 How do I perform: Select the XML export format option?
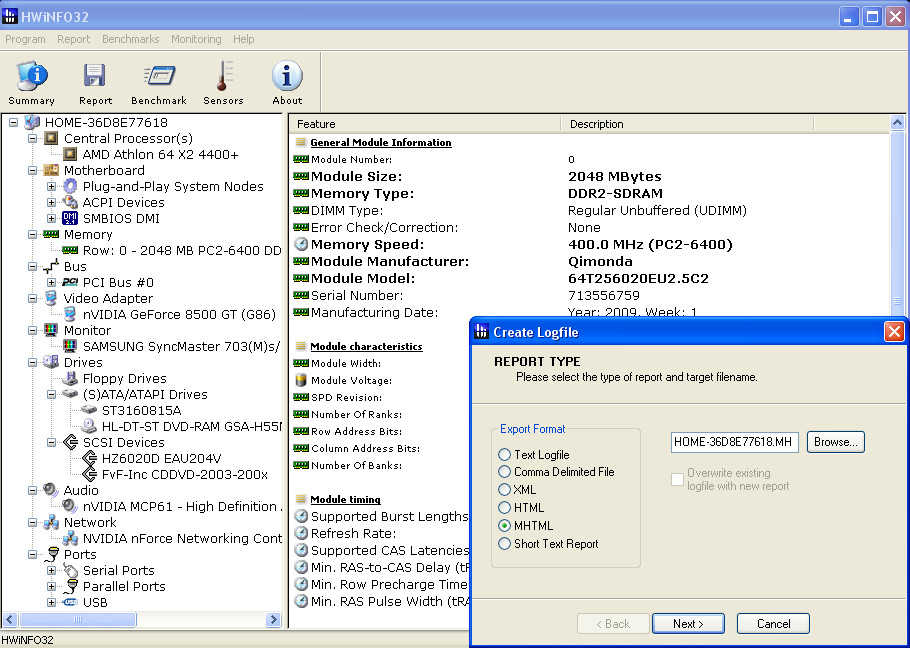click(x=505, y=490)
